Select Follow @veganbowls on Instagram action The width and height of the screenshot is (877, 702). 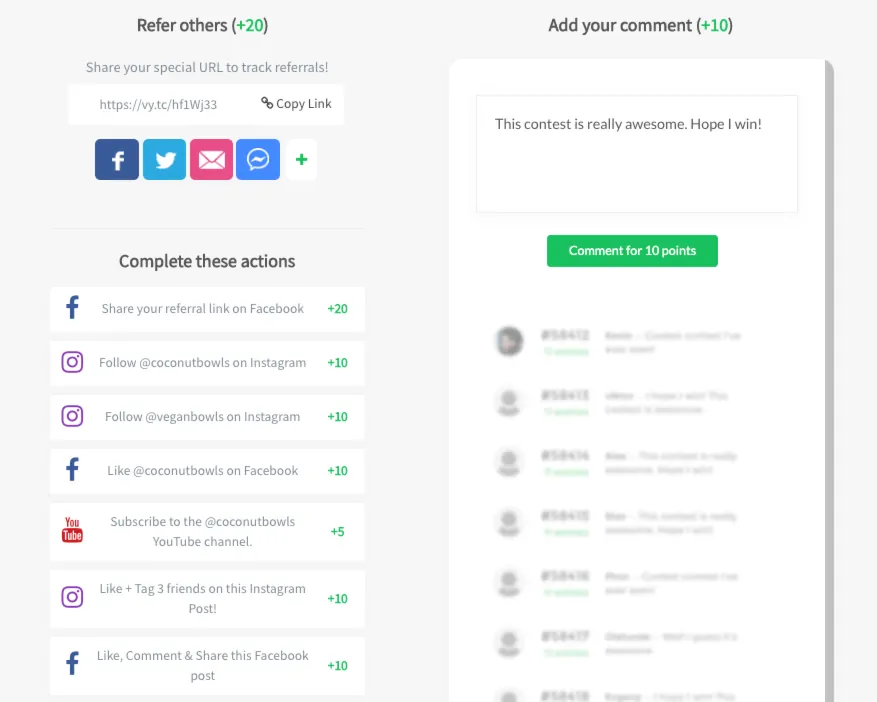click(x=208, y=417)
